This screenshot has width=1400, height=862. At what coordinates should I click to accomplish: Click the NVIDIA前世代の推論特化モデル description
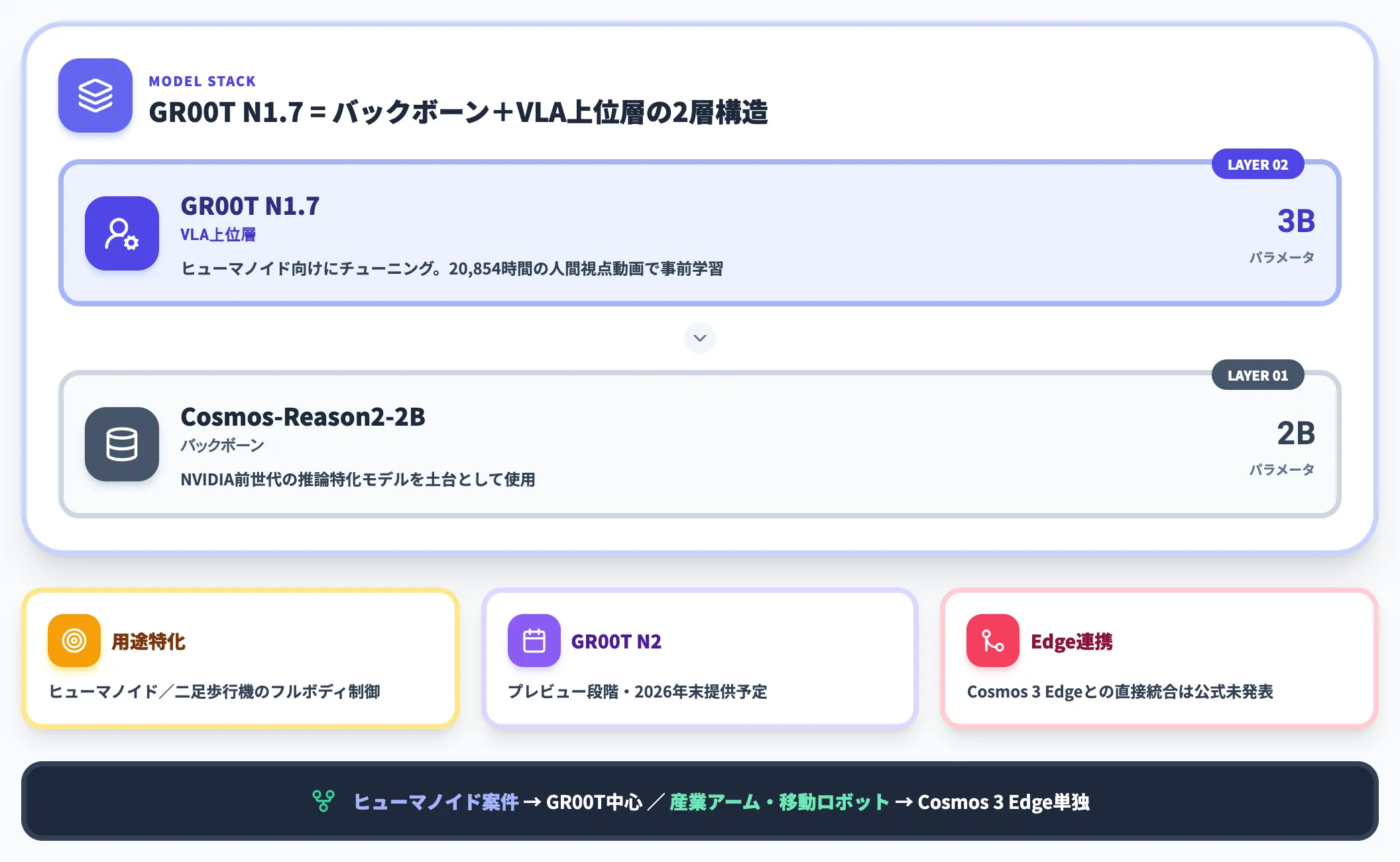[x=358, y=479]
